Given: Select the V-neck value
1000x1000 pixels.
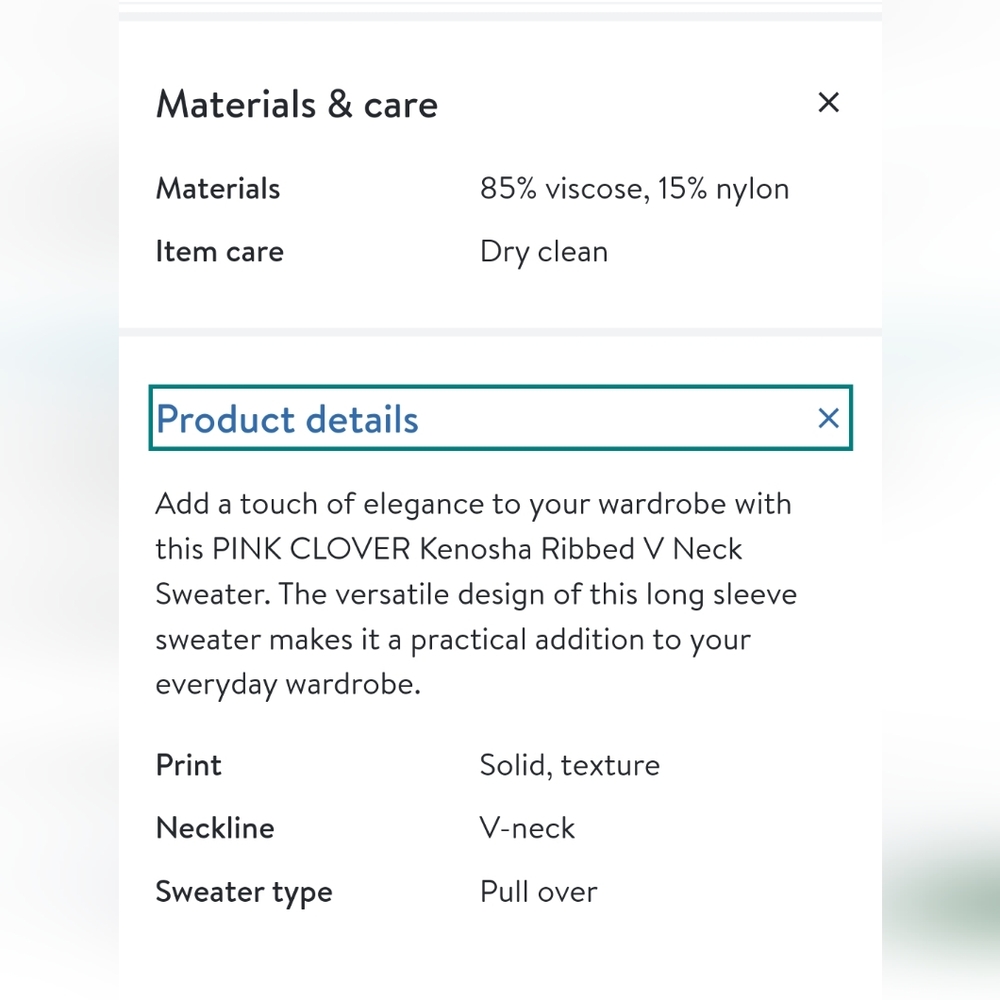Looking at the screenshot, I should [527, 828].
